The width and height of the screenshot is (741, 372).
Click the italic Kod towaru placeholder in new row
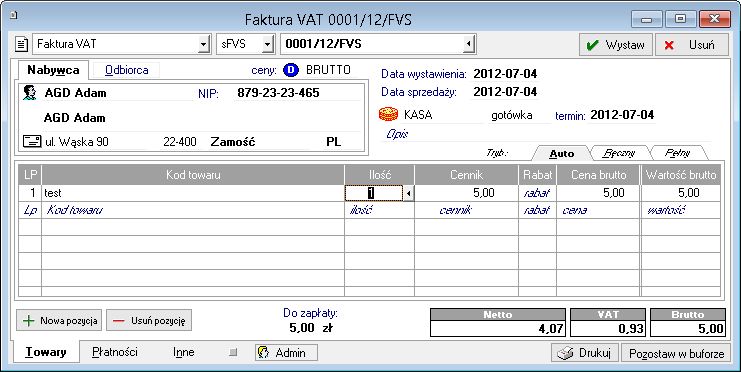click(75, 210)
